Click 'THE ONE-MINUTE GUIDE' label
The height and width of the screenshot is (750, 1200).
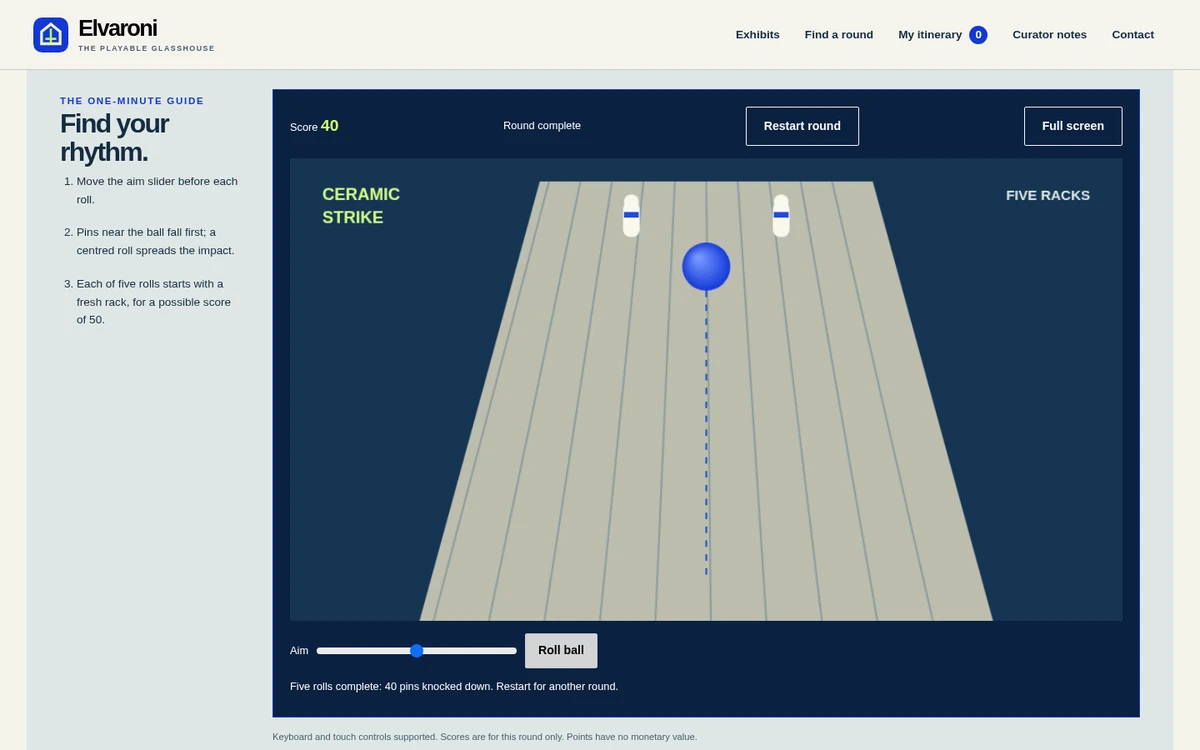click(132, 101)
